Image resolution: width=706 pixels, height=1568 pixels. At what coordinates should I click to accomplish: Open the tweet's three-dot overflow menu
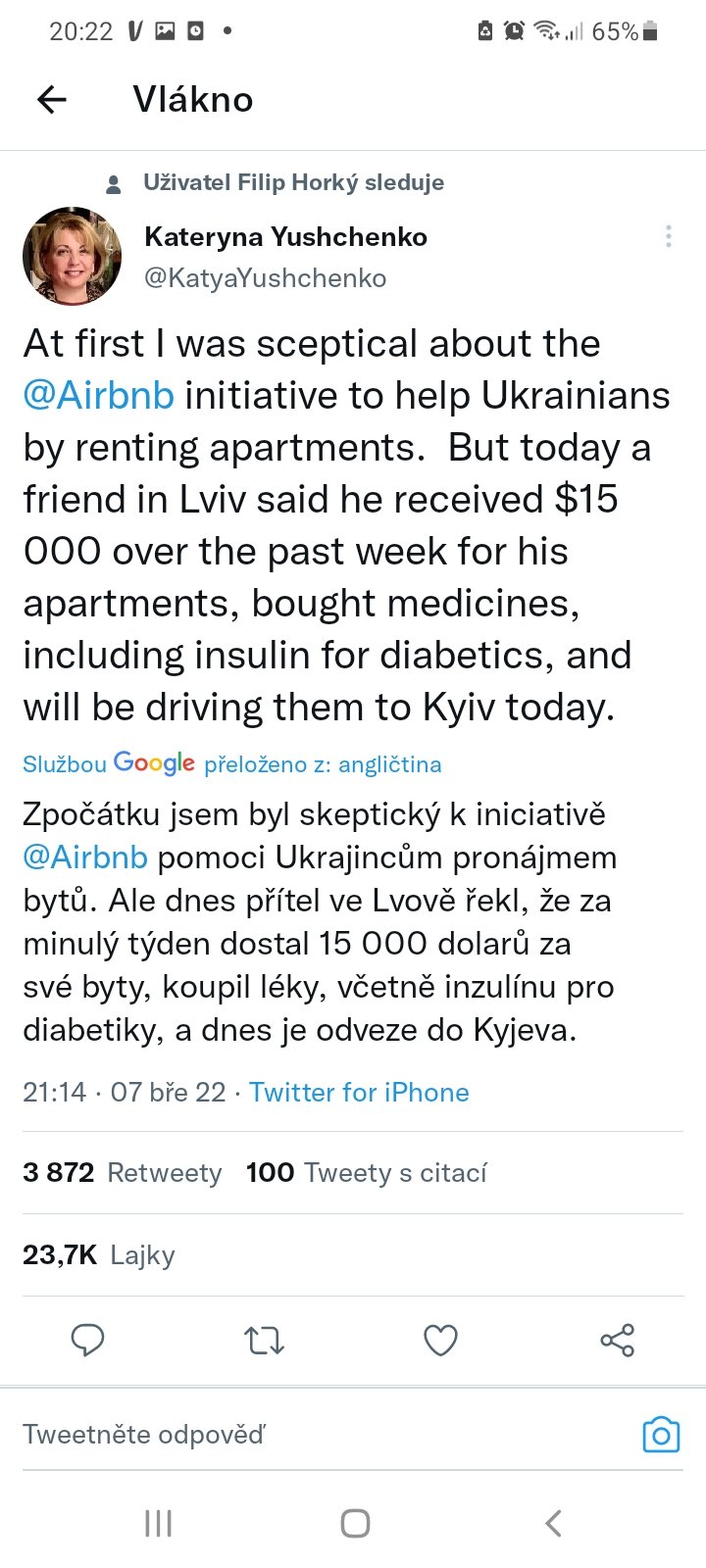tap(668, 236)
